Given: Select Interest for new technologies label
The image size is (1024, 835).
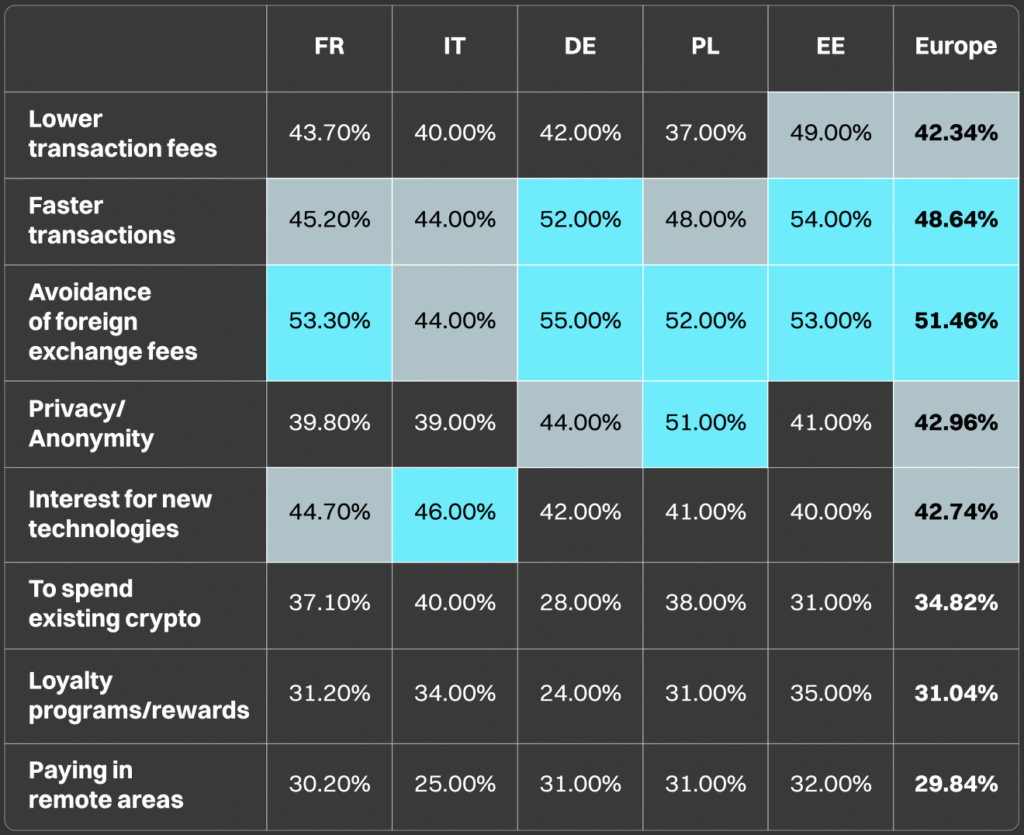Looking at the screenshot, I should [x=120, y=514].
